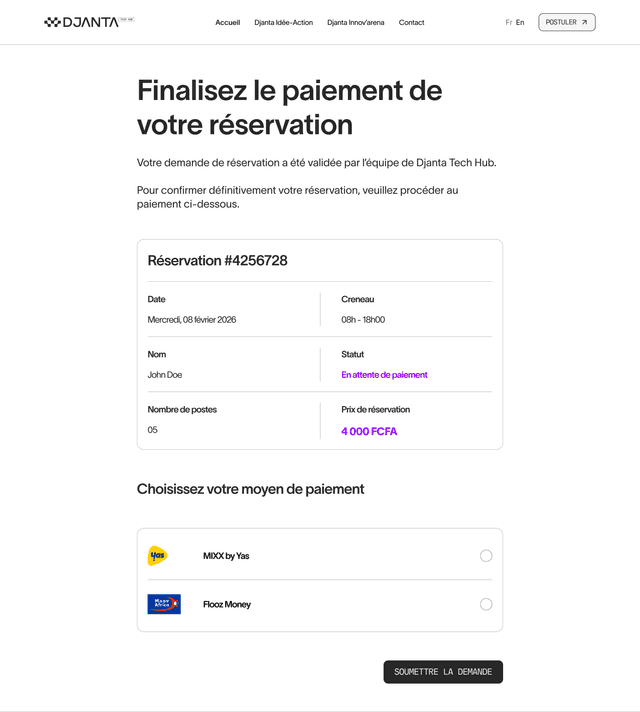Click the 4 000 FCFA price
640x712 pixels.
pos(369,431)
